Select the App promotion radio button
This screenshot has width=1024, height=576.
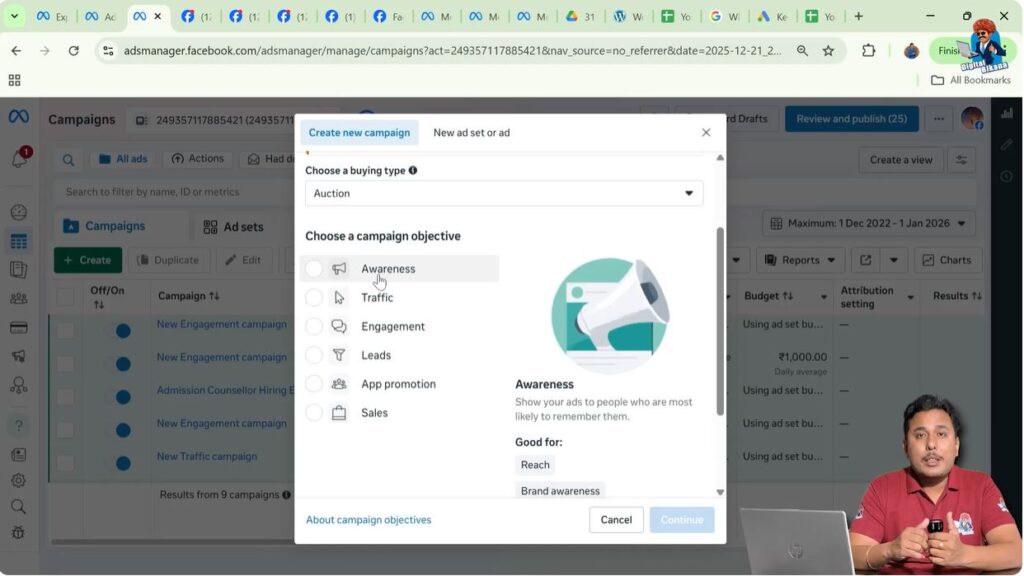point(314,383)
